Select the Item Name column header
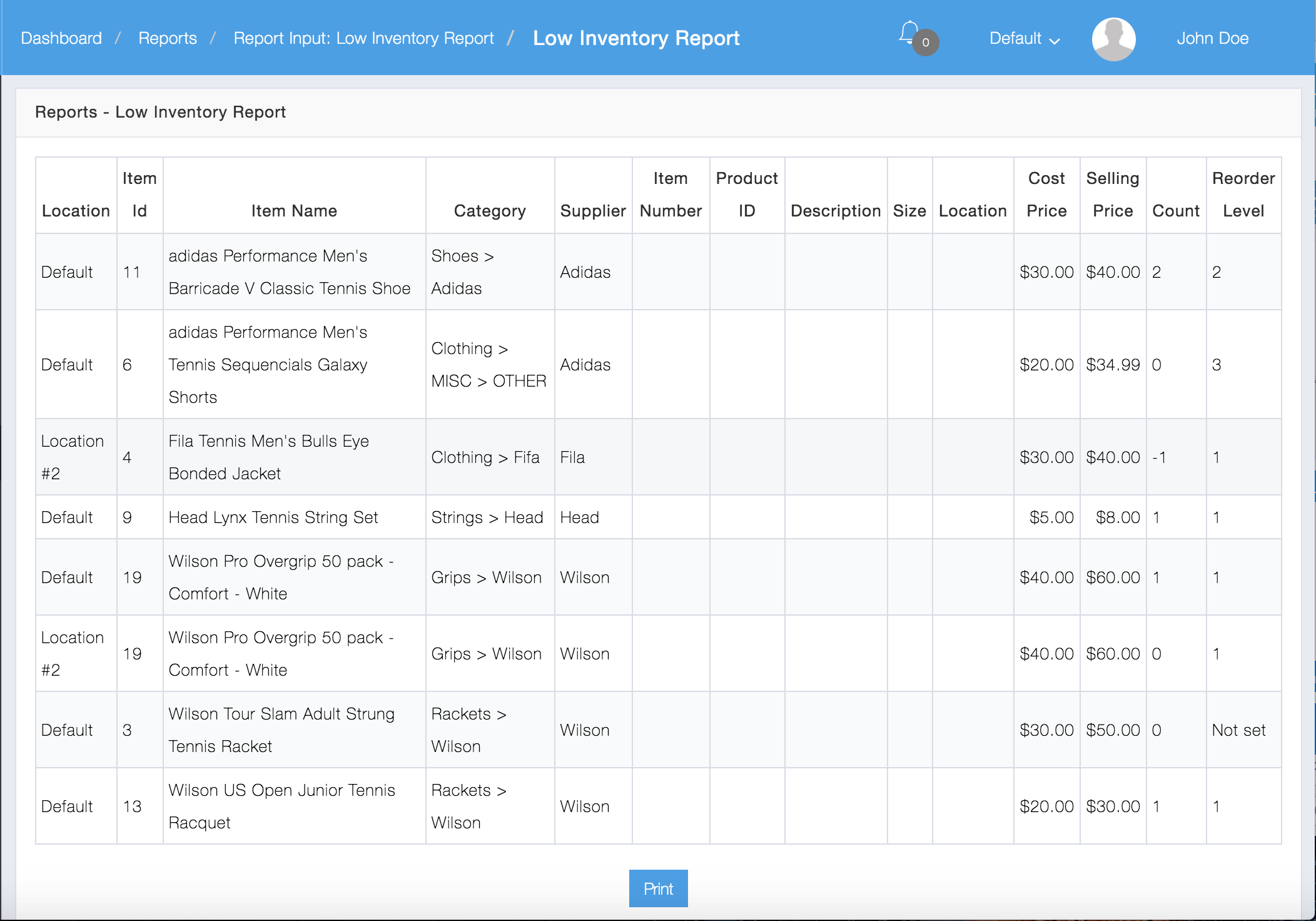1316x921 pixels. point(294,210)
